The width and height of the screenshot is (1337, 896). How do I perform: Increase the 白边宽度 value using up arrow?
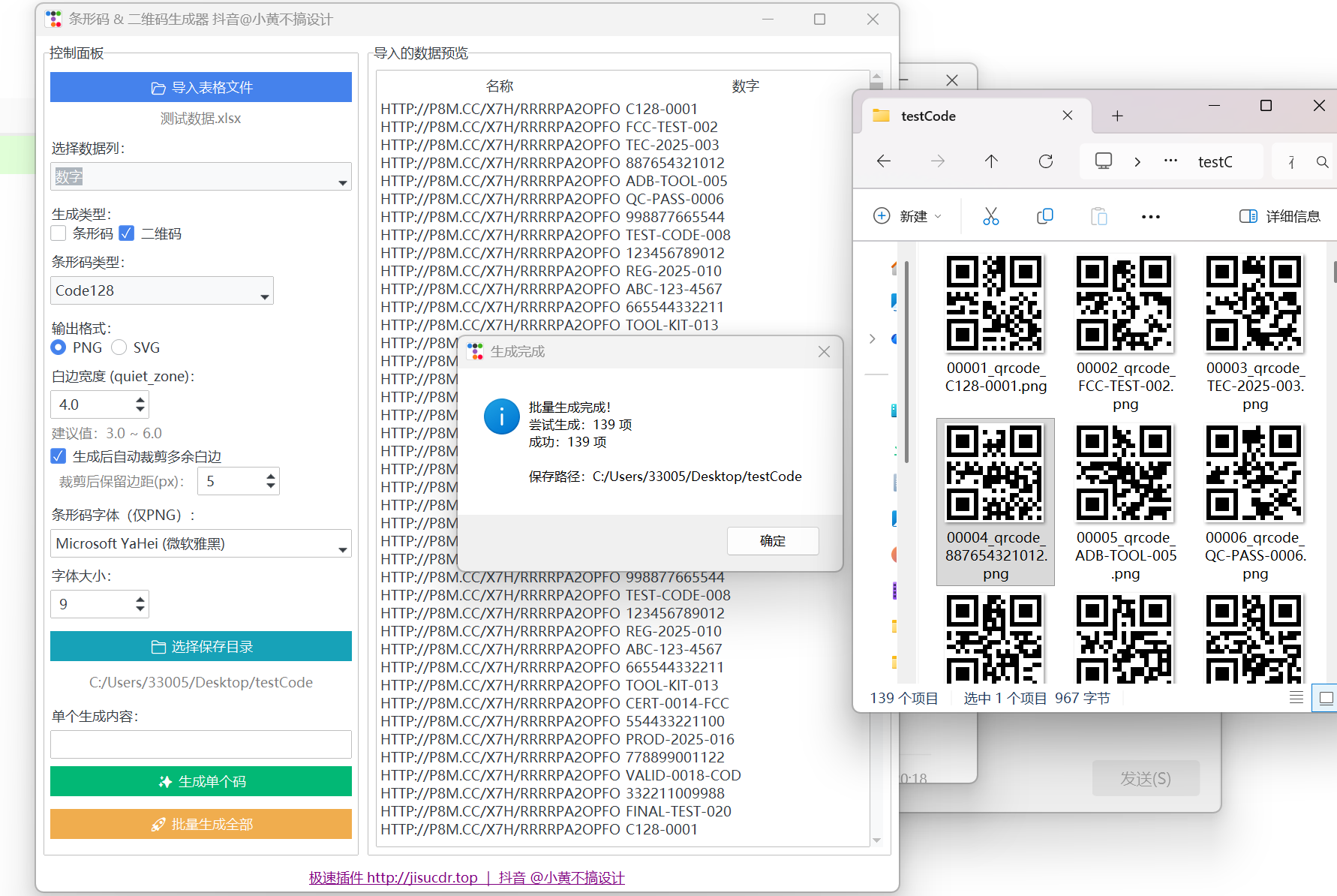tap(140, 400)
